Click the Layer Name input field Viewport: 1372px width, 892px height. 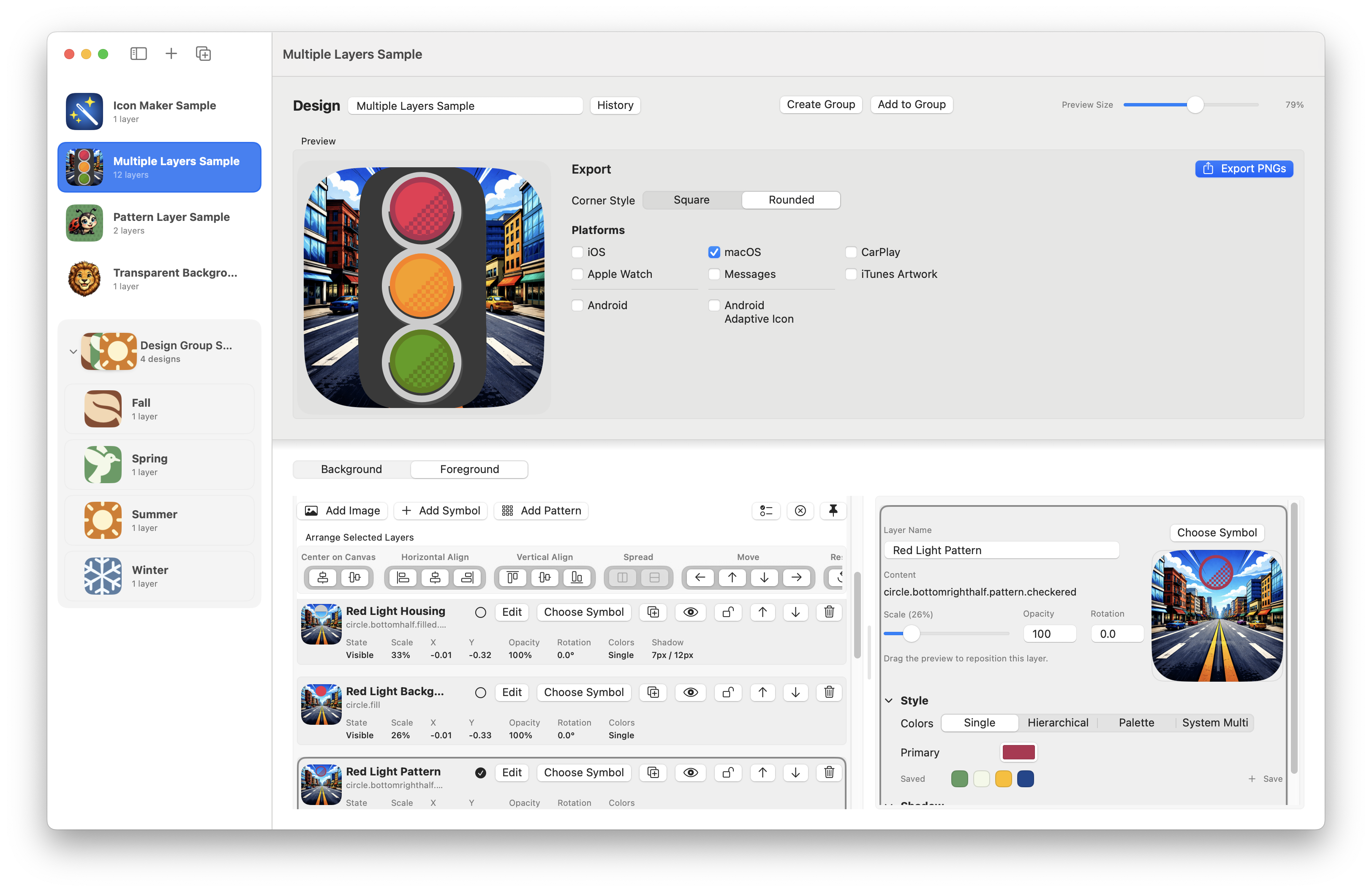(1001, 550)
